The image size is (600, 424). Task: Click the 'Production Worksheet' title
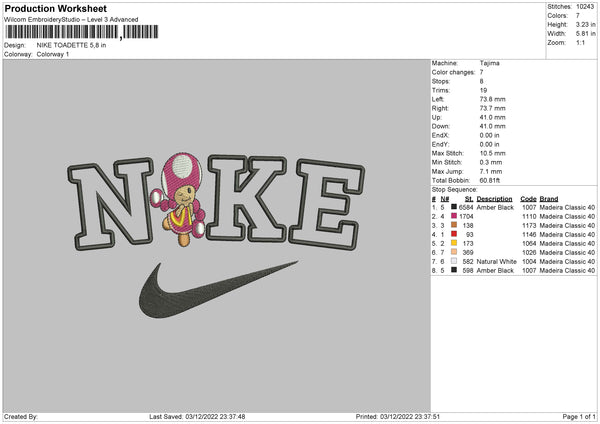click(x=56, y=8)
